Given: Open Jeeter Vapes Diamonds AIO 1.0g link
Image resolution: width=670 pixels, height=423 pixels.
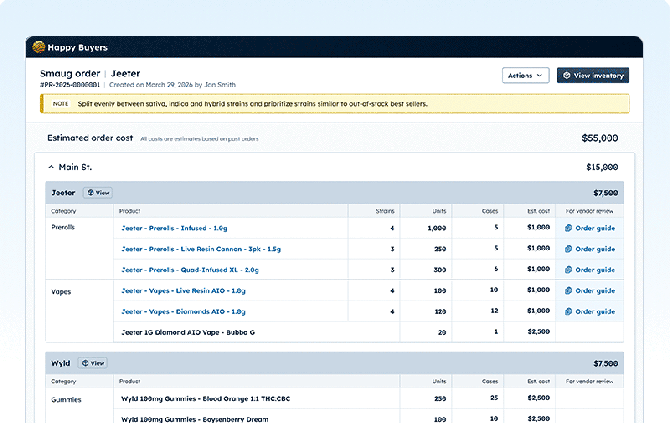Looking at the screenshot, I should point(183,312).
